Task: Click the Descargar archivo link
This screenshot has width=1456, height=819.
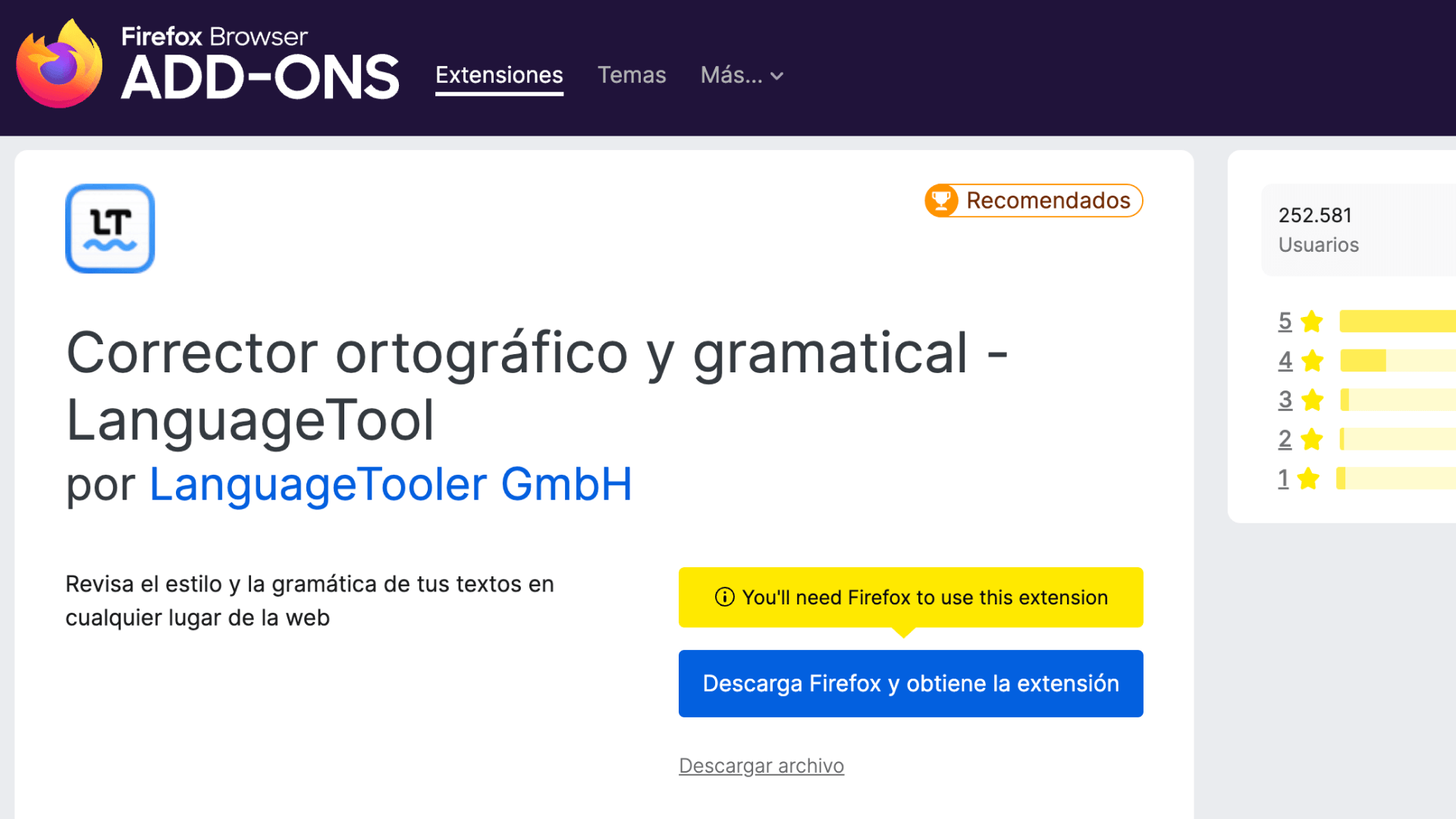Action: tap(761, 766)
